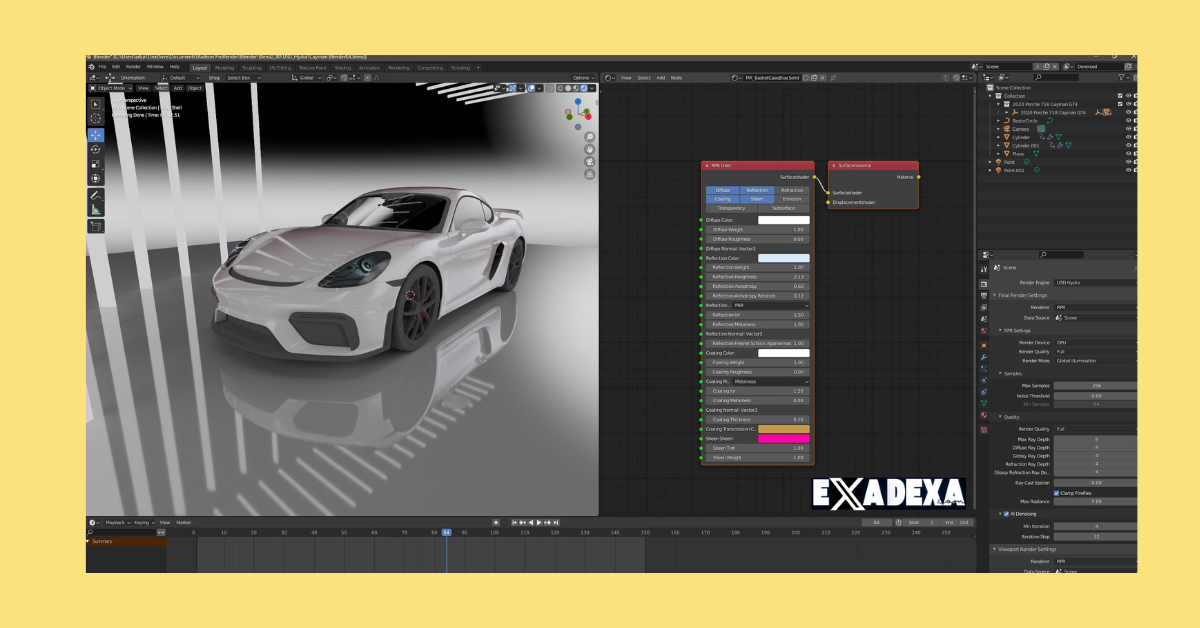Switch to the Rendering workspace tab

(397, 67)
